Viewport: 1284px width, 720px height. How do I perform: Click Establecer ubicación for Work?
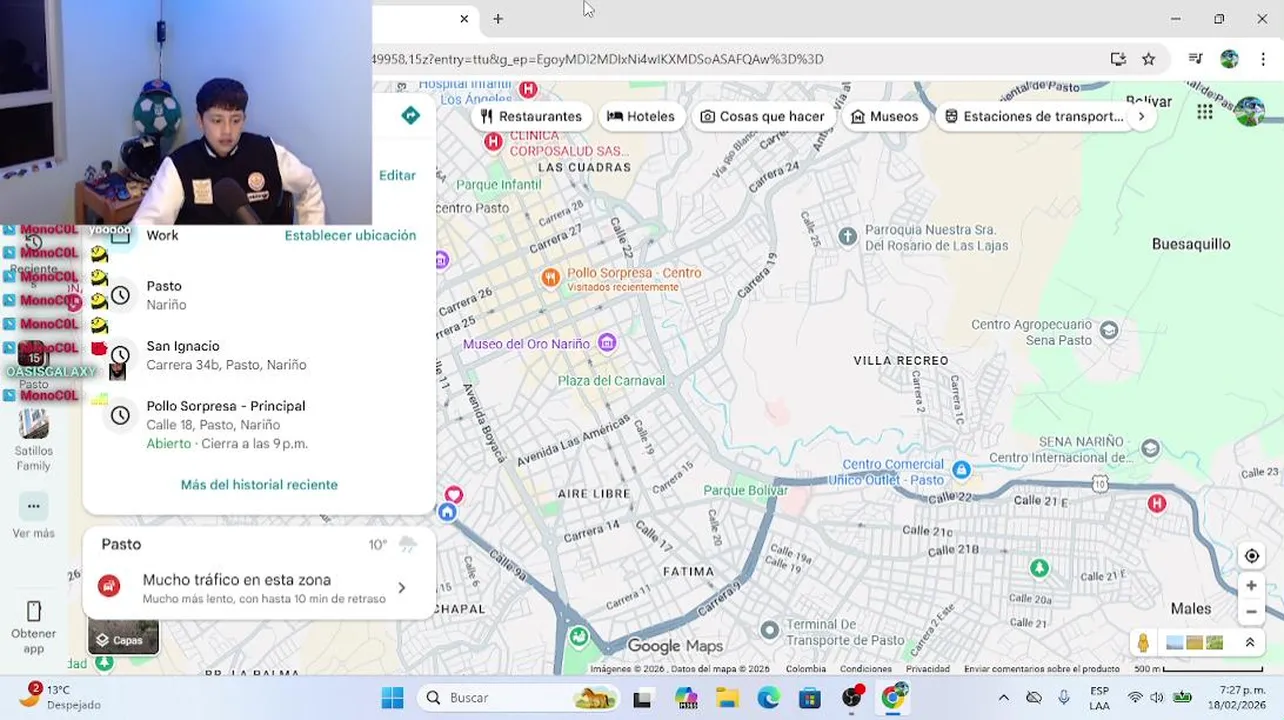[x=350, y=236]
